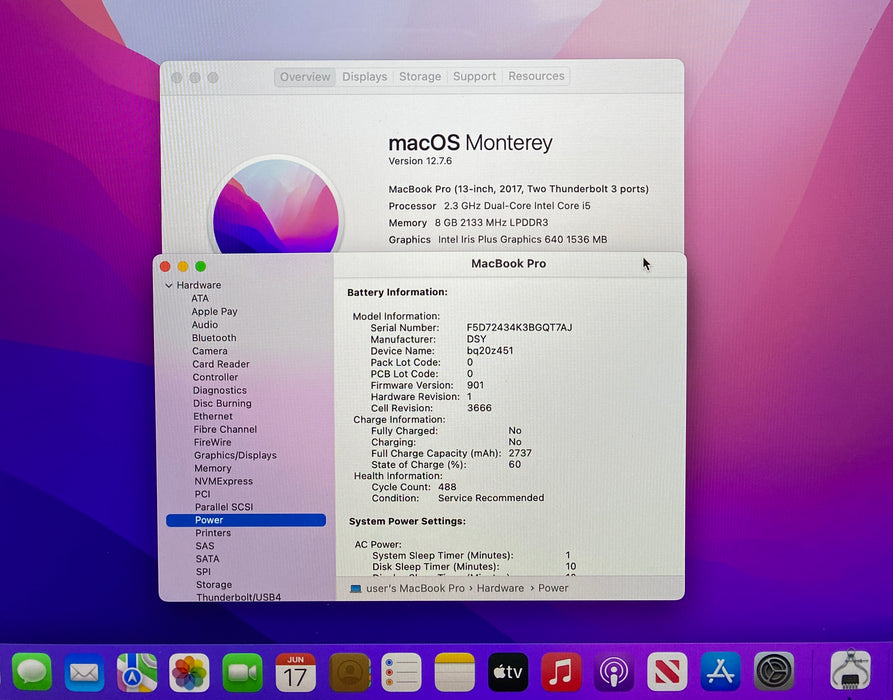
Task: Open Calendar showing JUN 17
Action: tap(295, 673)
